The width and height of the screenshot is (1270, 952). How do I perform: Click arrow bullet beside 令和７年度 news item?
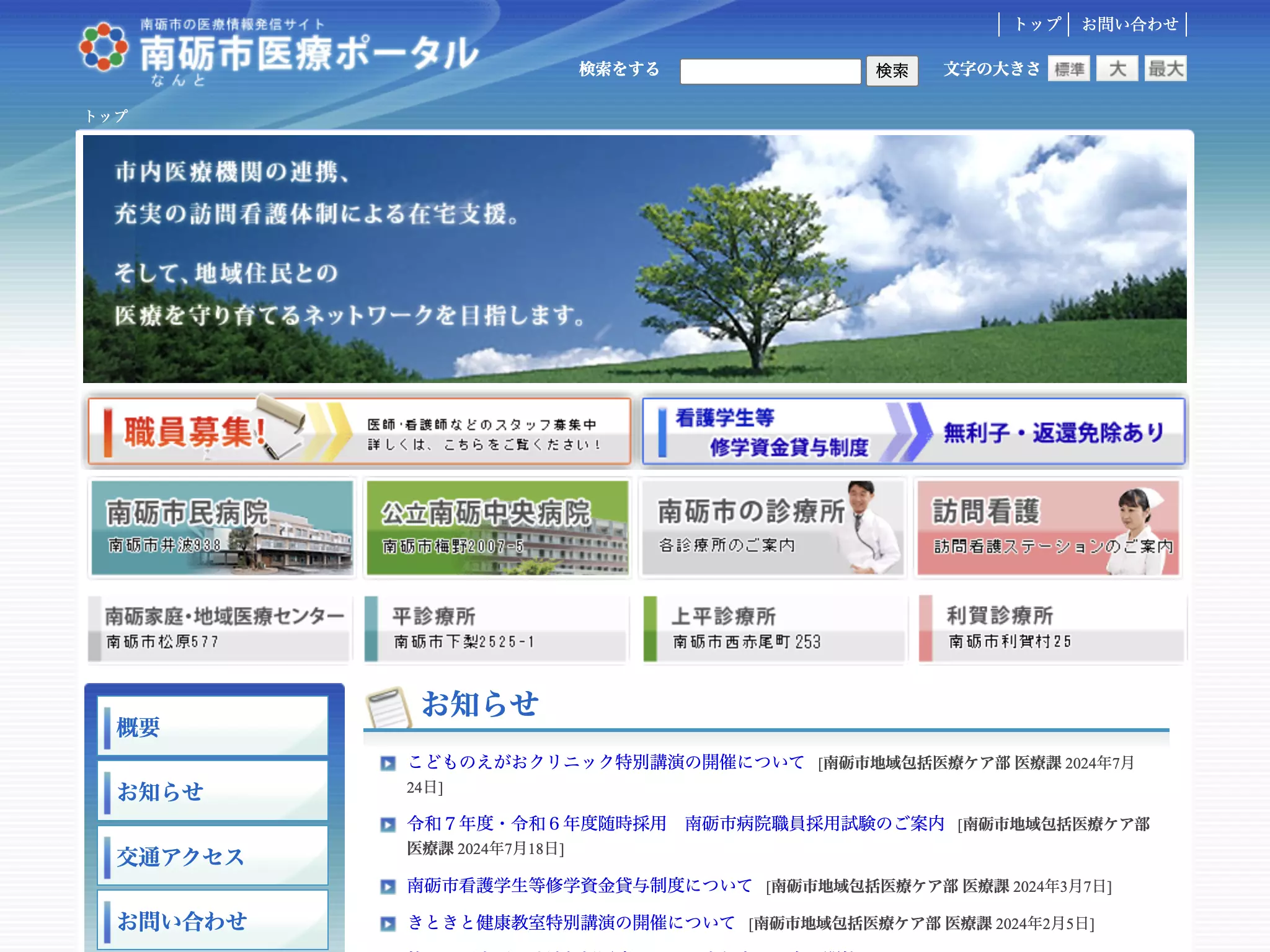[x=388, y=824]
